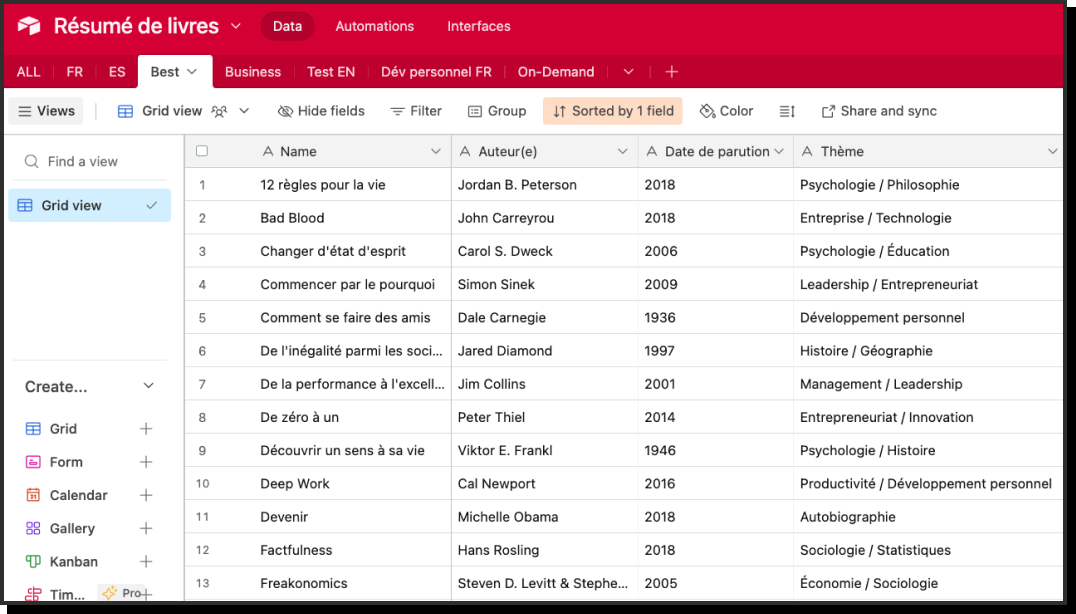This screenshot has height=614, width=1076.
Task: Click the Grid icon in Create list
Action: click(x=33, y=429)
